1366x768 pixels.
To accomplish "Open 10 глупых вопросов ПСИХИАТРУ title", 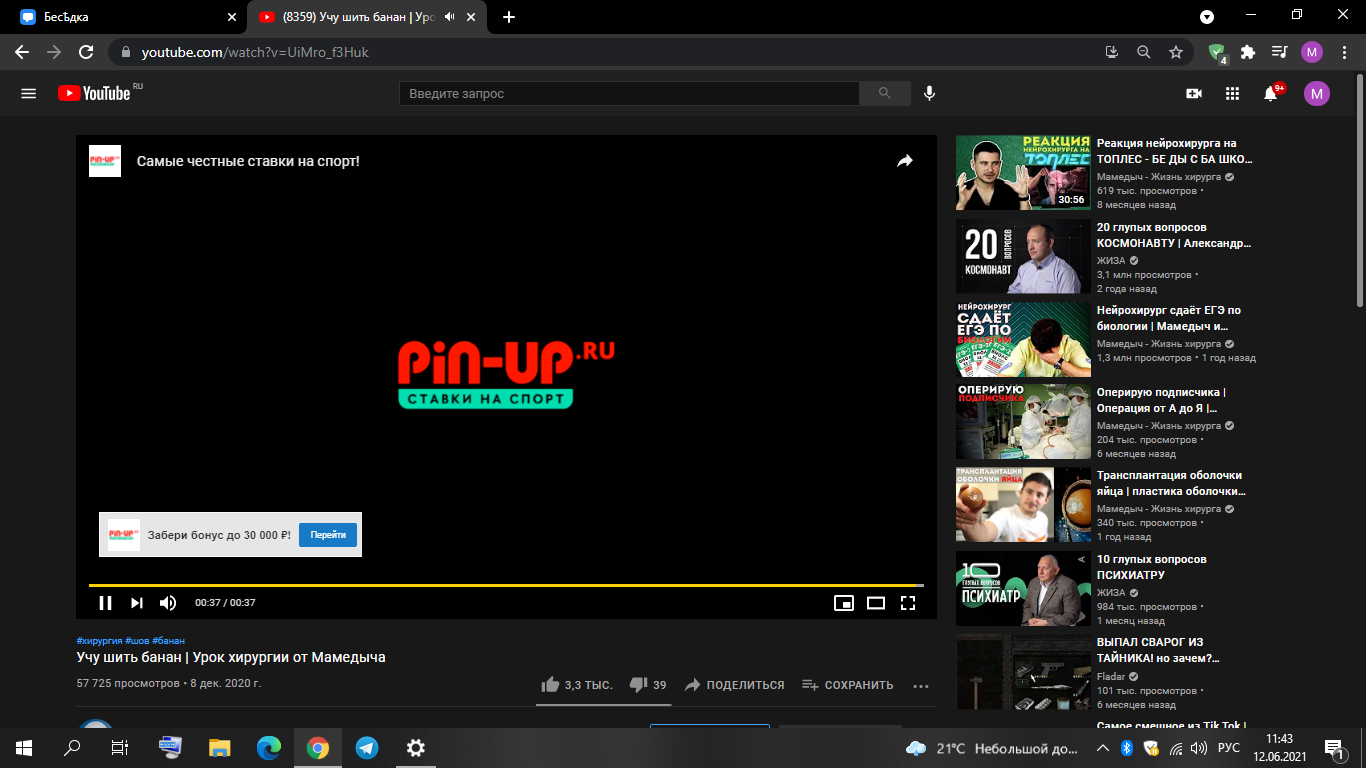I will (1152, 567).
